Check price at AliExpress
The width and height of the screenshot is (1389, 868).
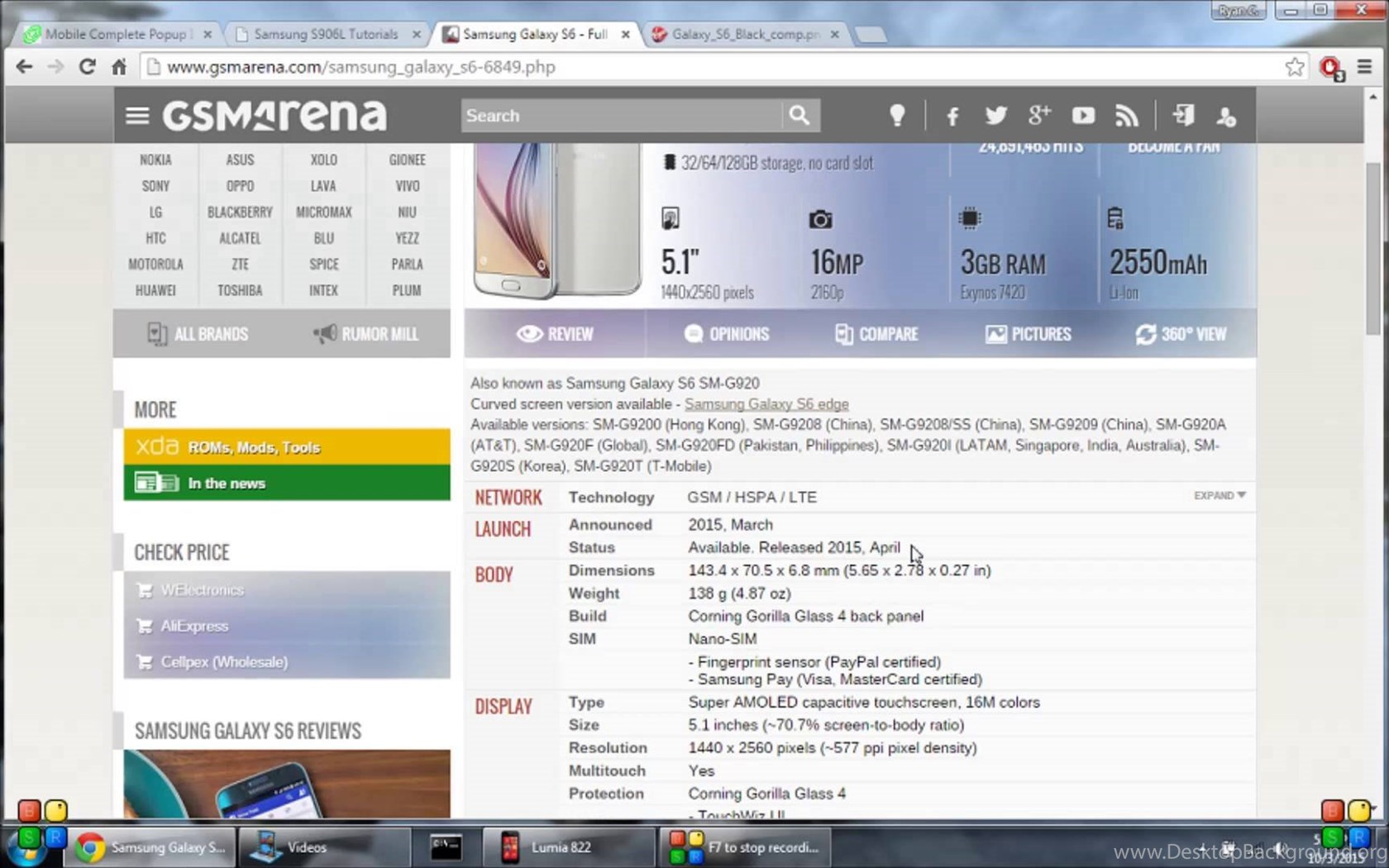[194, 626]
